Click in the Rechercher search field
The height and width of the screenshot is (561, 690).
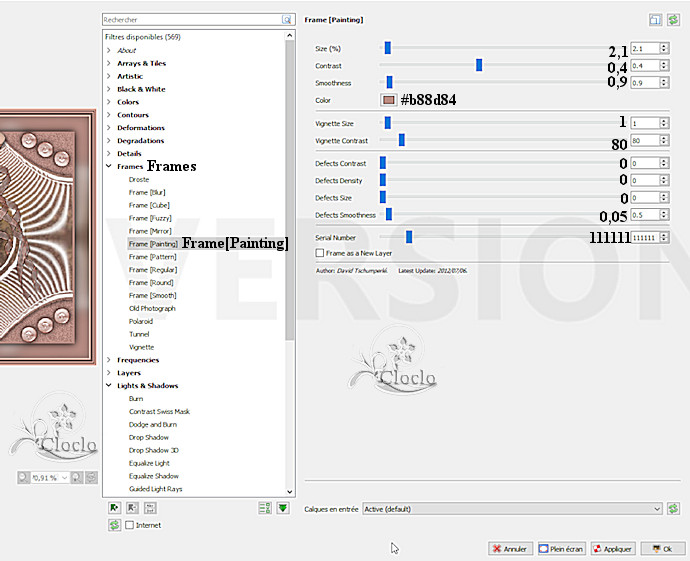(x=190, y=19)
